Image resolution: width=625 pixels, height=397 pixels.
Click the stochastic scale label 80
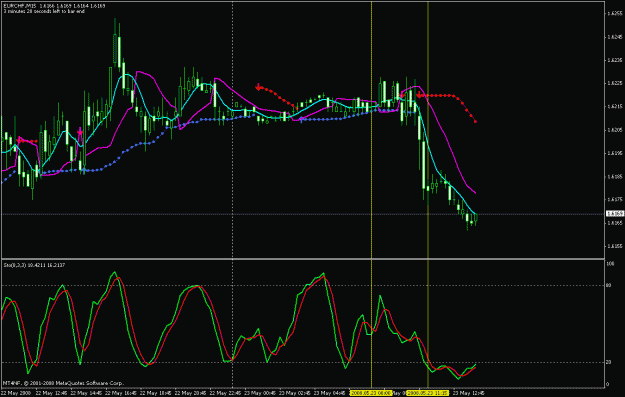(x=608, y=285)
